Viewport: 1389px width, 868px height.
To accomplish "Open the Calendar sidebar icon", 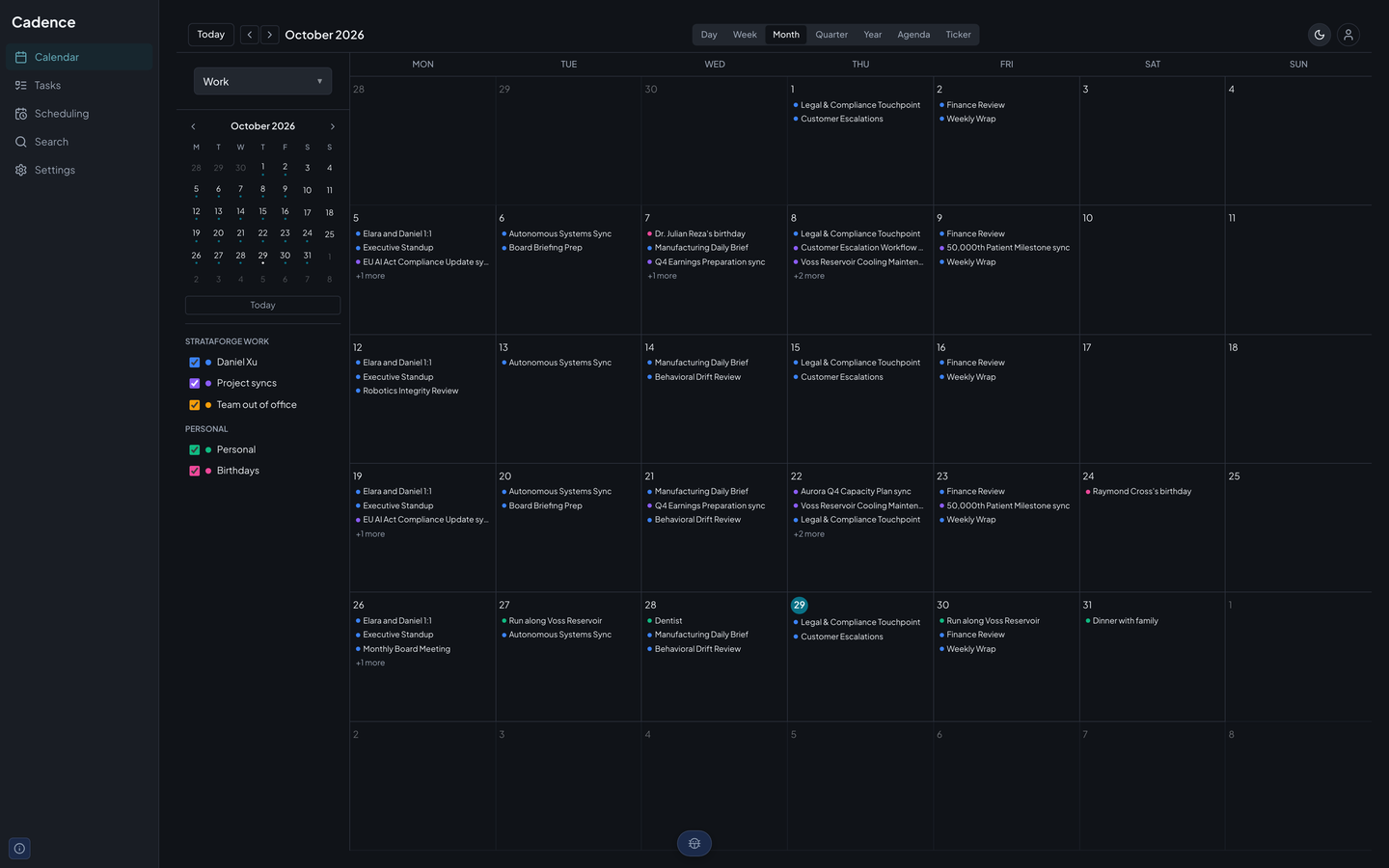I will pyautogui.click(x=21, y=57).
